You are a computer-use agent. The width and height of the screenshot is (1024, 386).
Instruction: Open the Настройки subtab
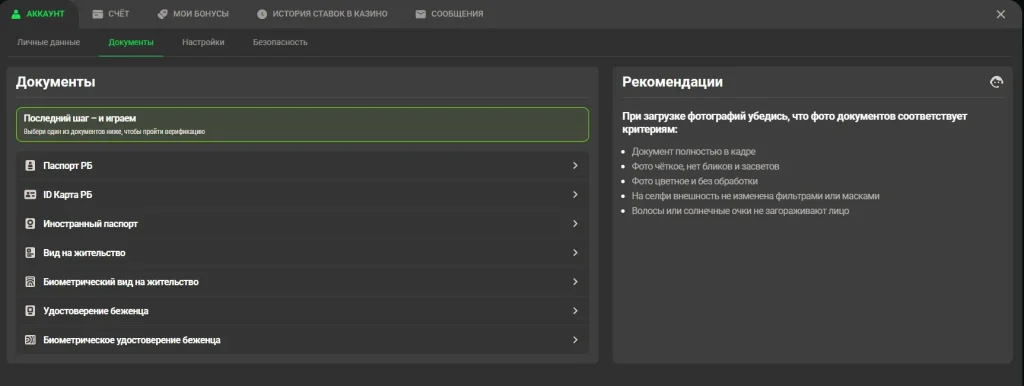[203, 42]
